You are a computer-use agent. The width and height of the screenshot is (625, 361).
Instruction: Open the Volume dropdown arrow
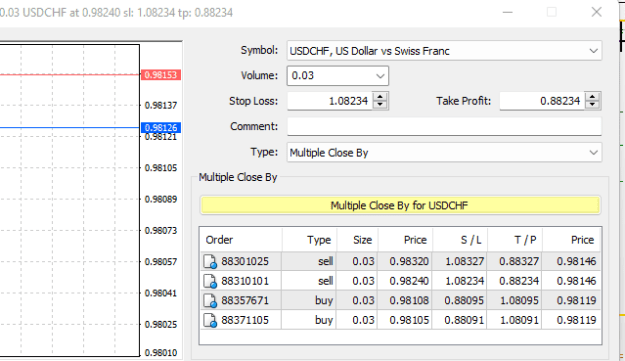pyautogui.click(x=380, y=76)
